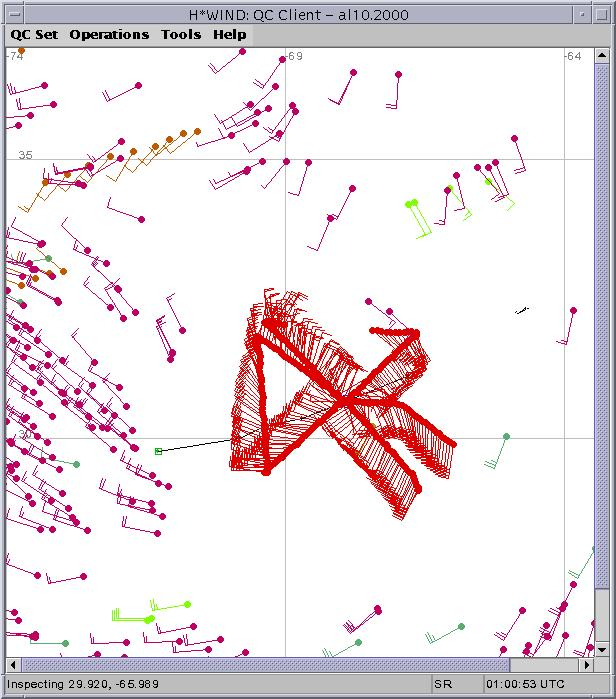Open the Tools menu

pyautogui.click(x=181, y=34)
